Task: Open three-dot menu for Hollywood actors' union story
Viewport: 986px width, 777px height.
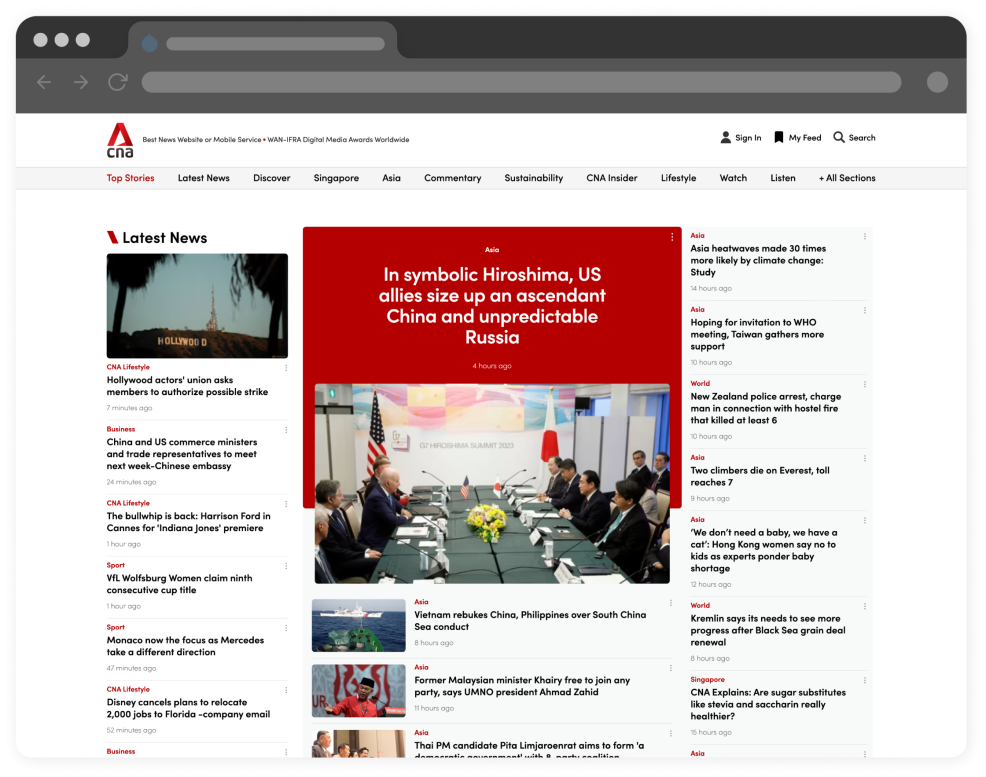Action: [x=286, y=368]
